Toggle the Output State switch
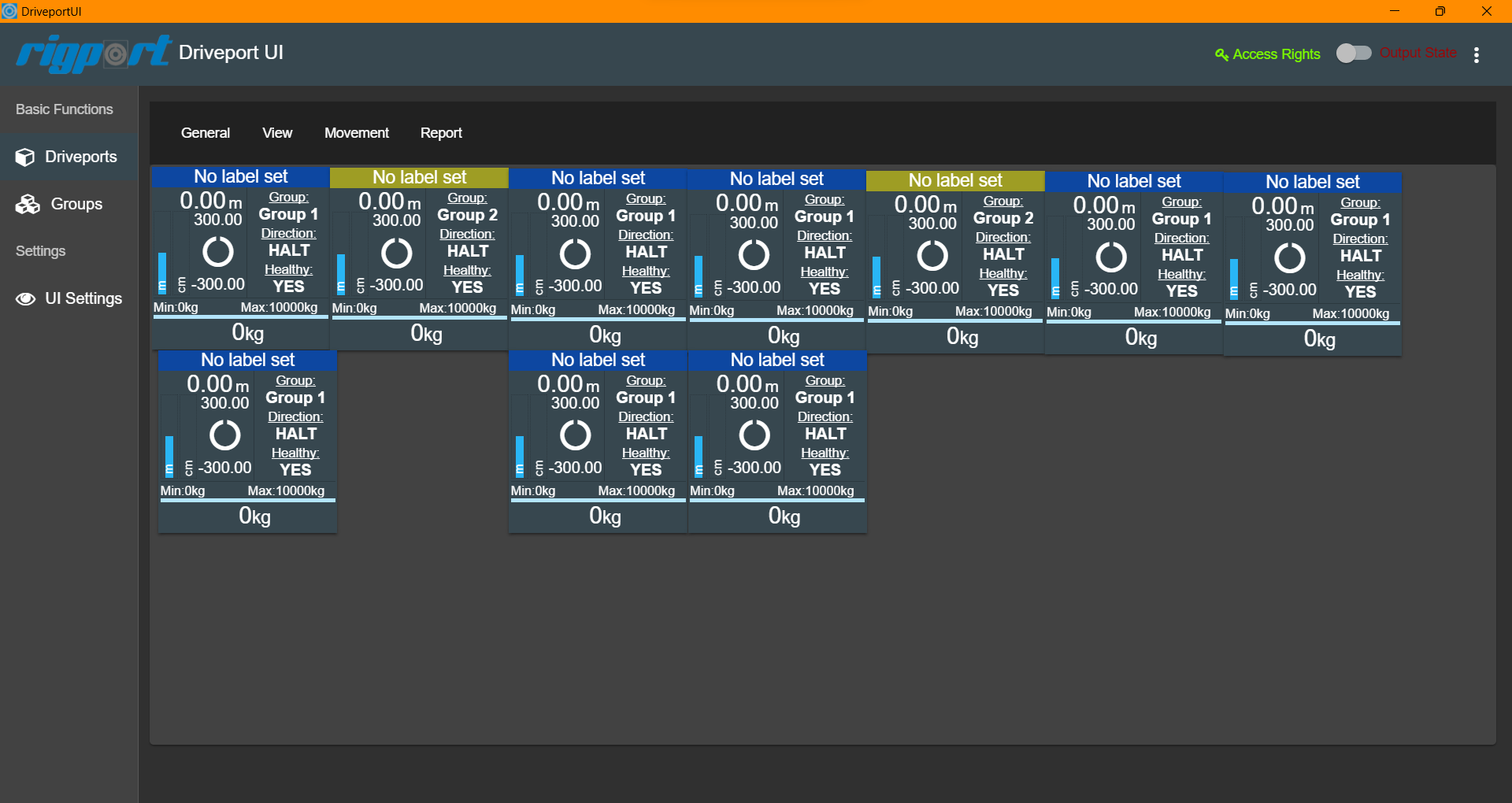 (1354, 53)
